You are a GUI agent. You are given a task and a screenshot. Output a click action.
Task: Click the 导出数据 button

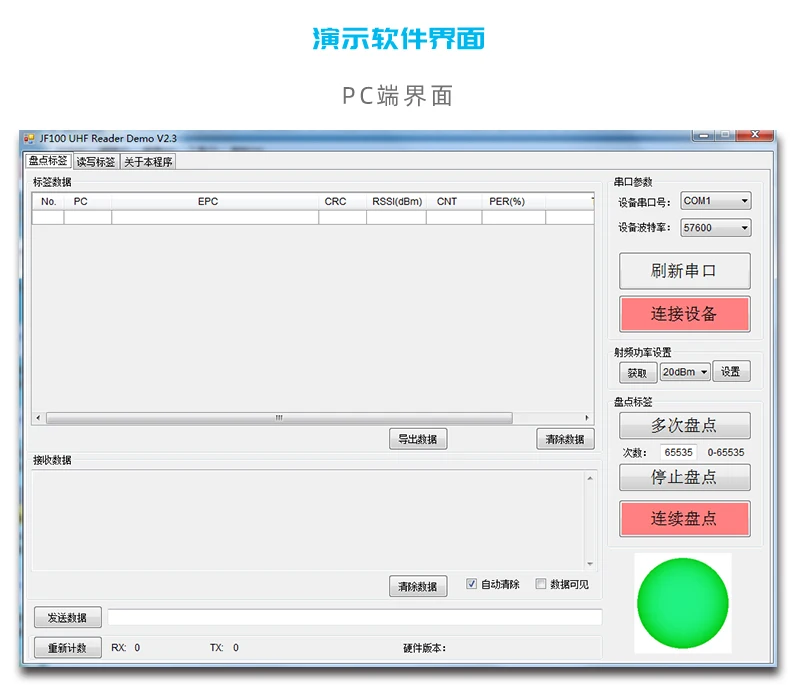tap(418, 439)
